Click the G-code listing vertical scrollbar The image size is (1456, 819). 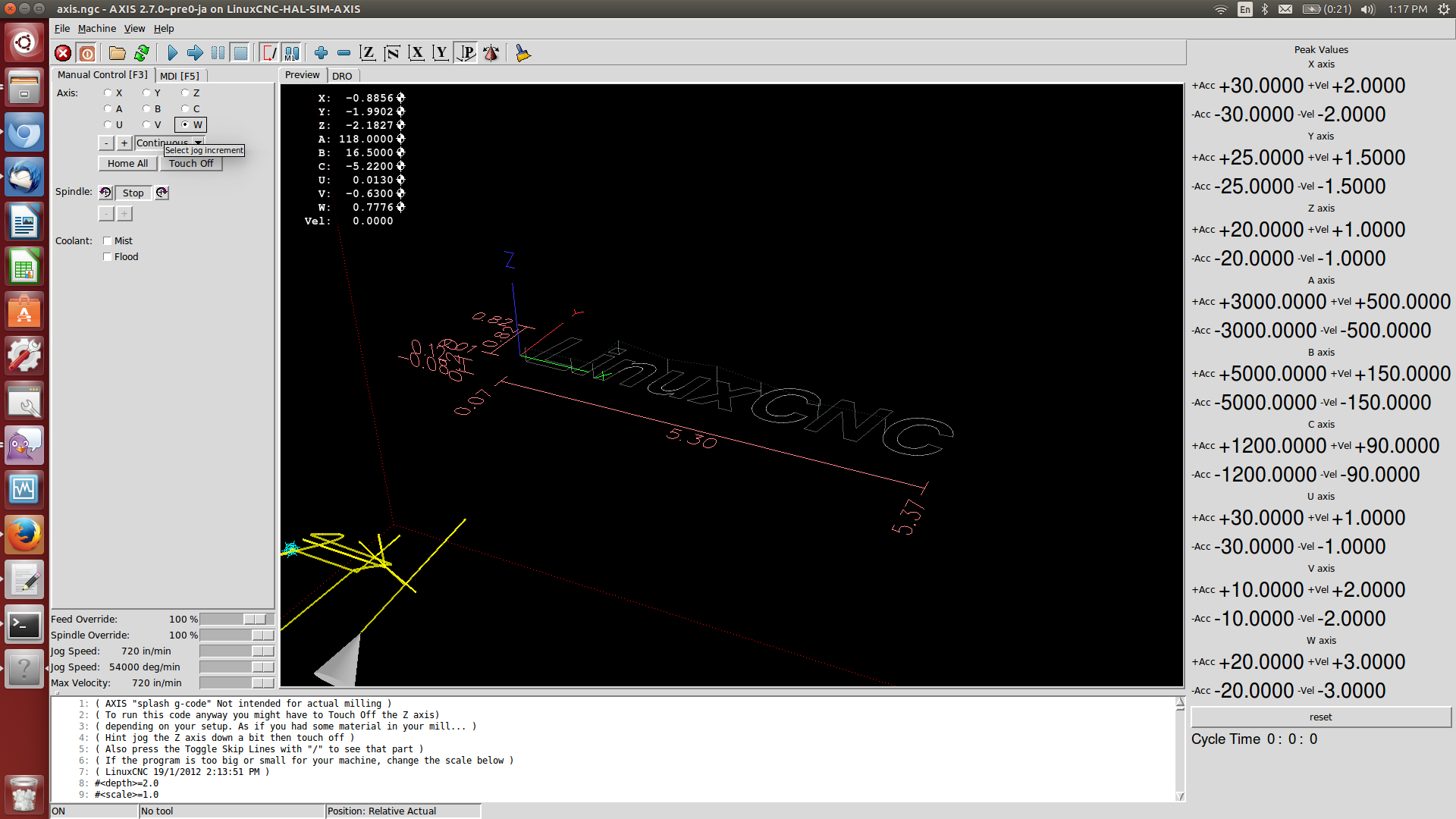[x=1180, y=748]
